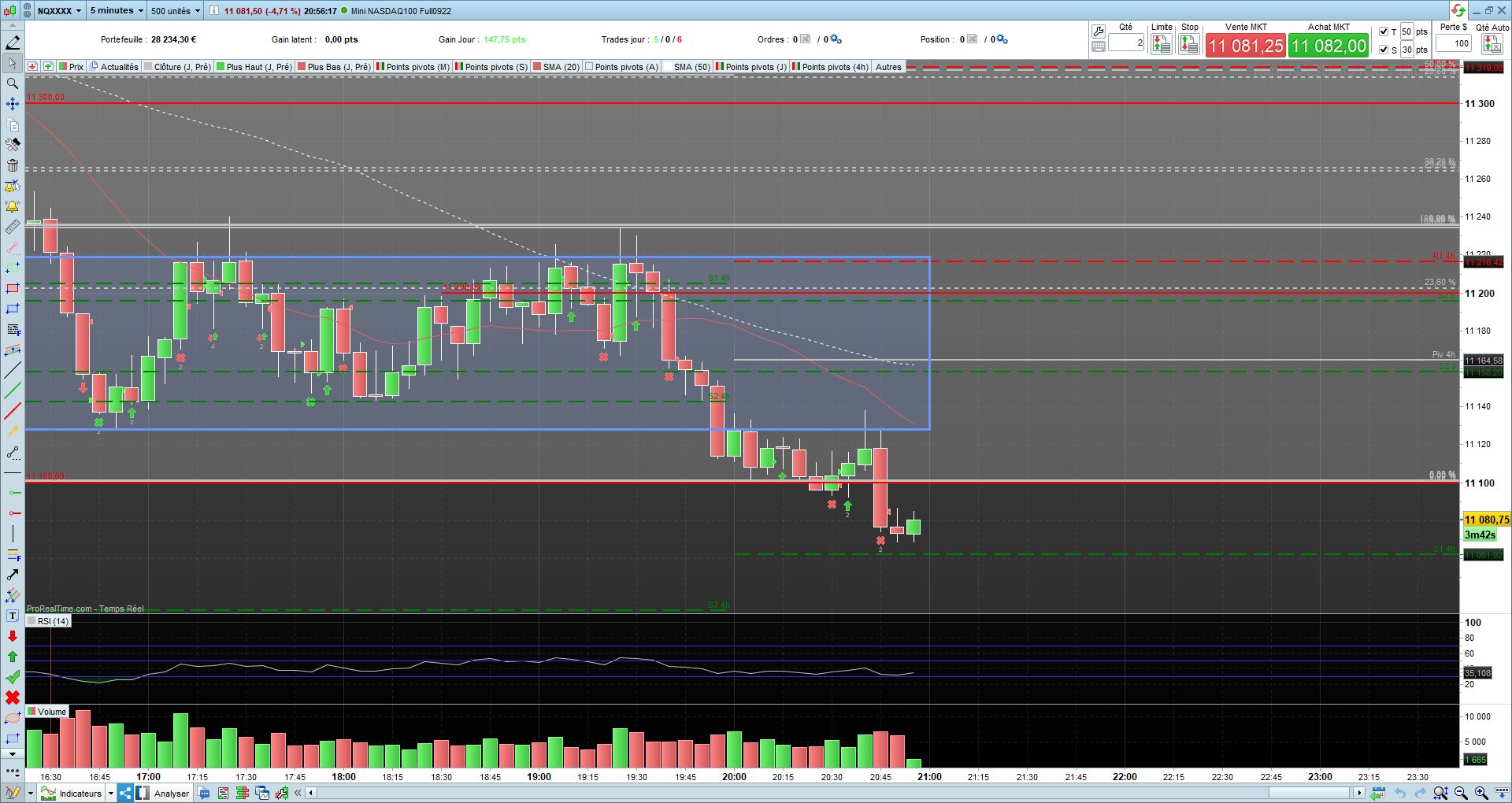1512x803 pixels.
Task: Expand the 500 unités dropdown
Action: (x=176, y=11)
